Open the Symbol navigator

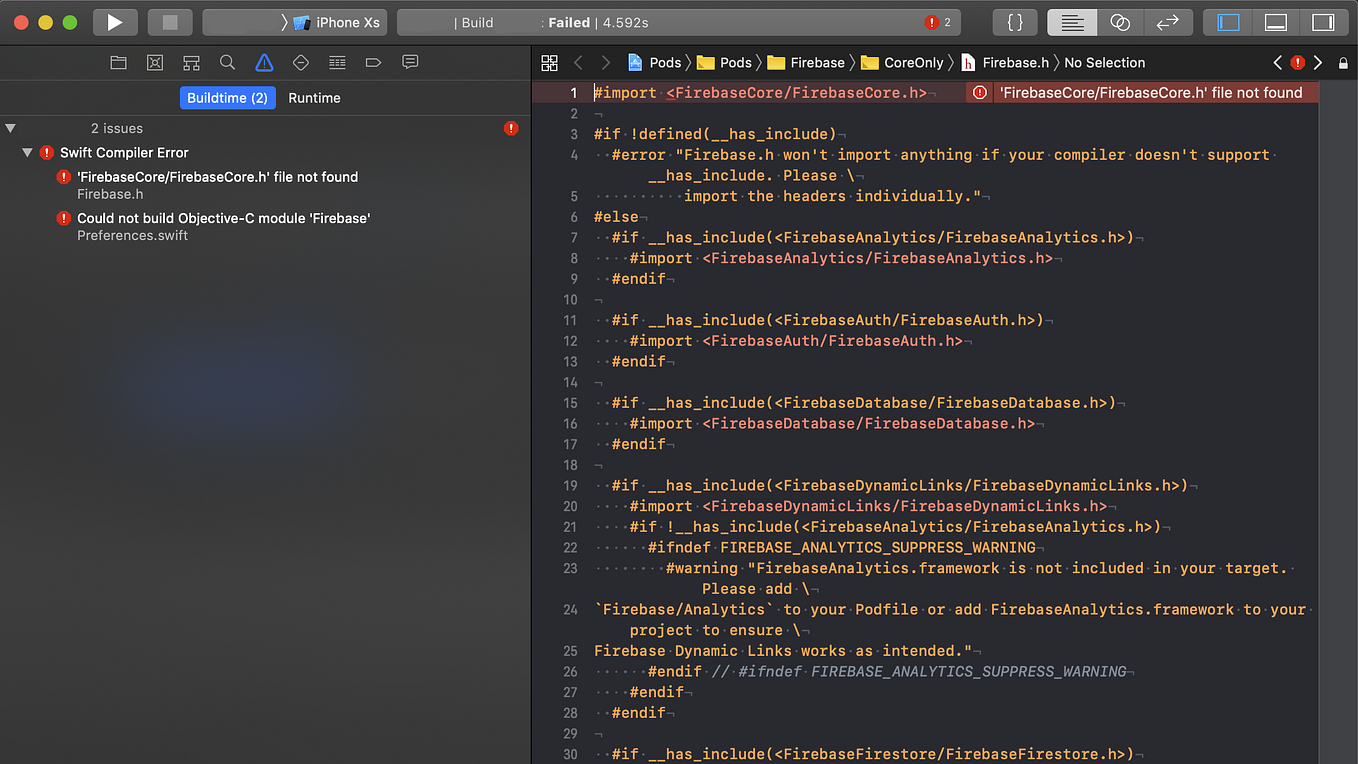point(191,62)
